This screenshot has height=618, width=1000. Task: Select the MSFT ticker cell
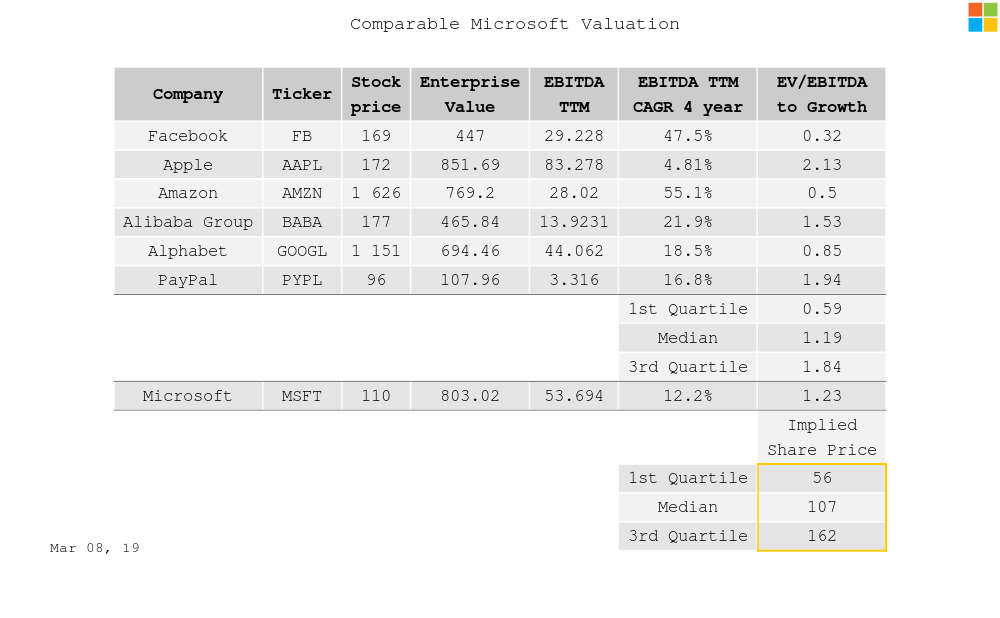click(302, 396)
